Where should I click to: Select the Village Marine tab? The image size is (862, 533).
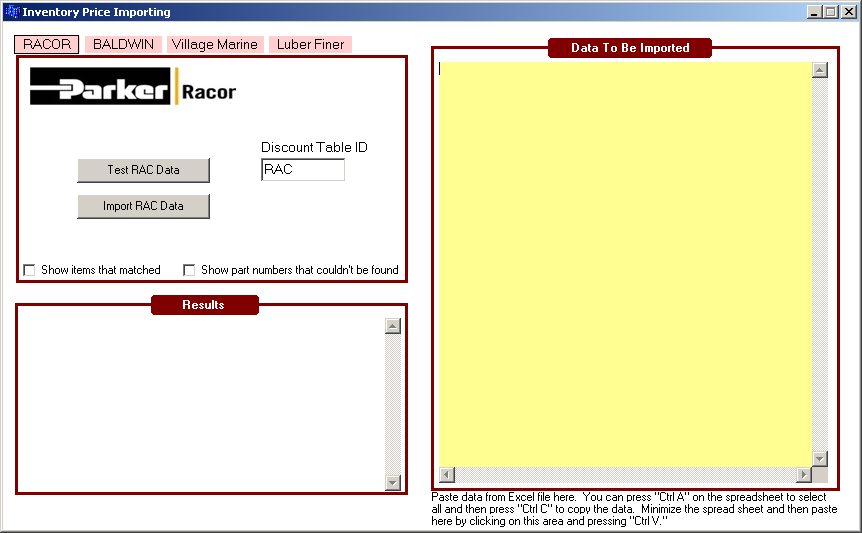coord(214,45)
